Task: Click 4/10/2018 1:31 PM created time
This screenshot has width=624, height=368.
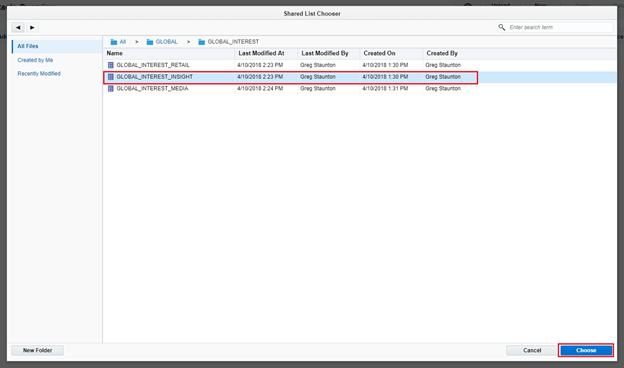Action: (385, 88)
